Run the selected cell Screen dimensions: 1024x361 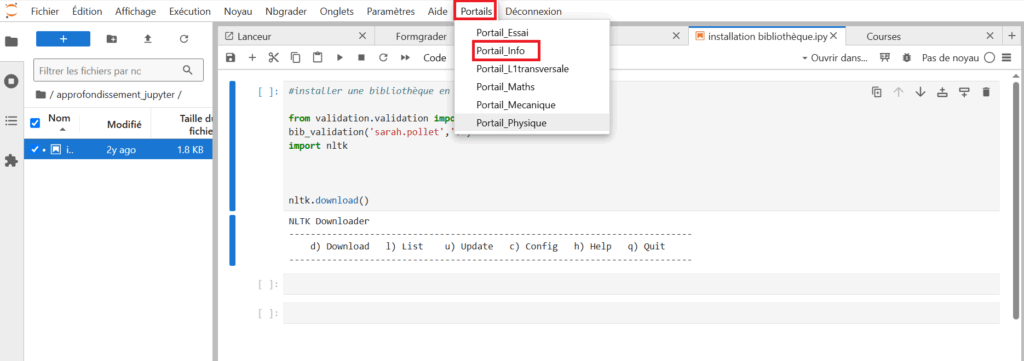coord(340,57)
